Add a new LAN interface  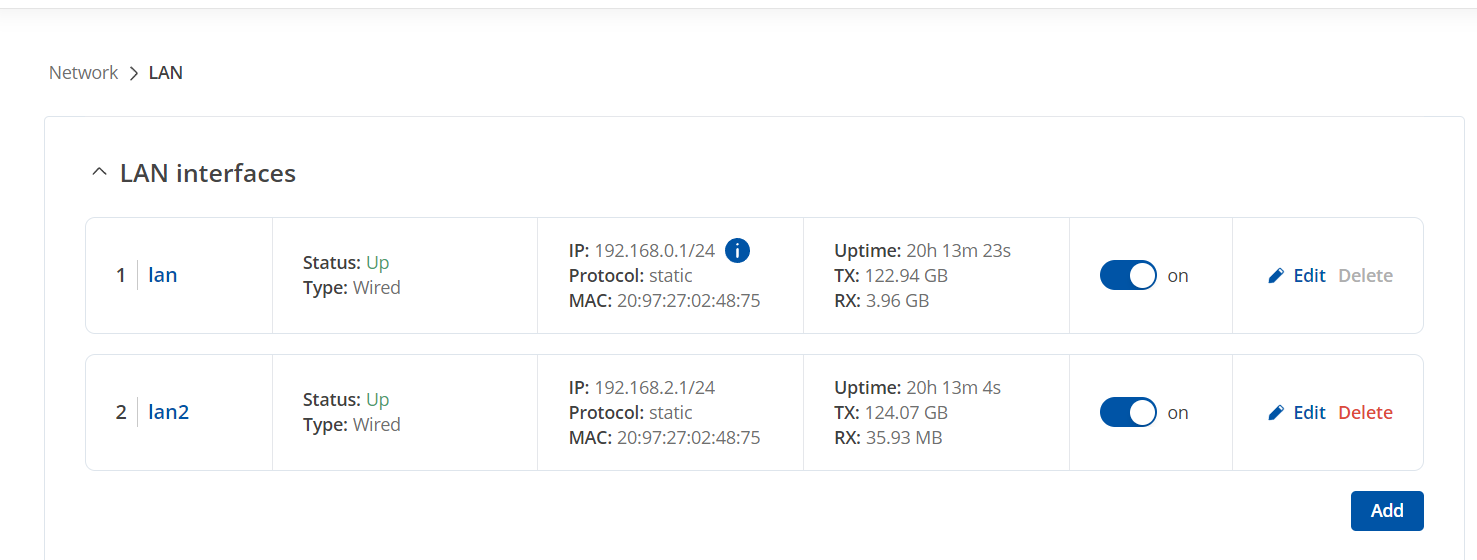(1387, 510)
